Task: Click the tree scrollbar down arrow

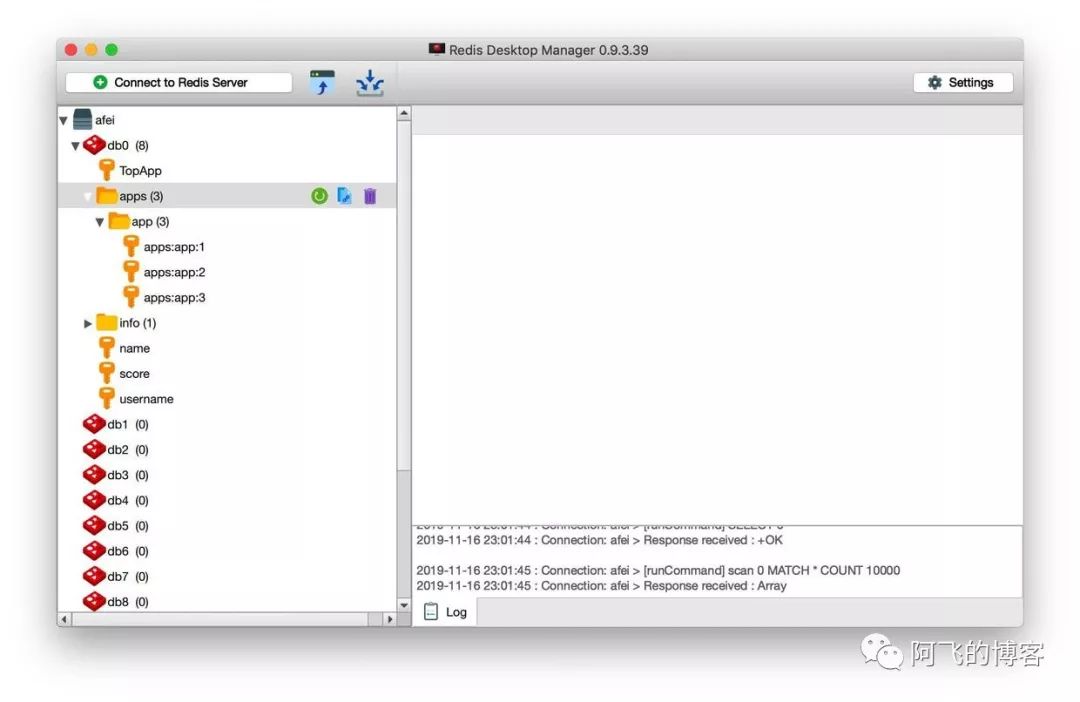Action: pyautogui.click(x=404, y=605)
